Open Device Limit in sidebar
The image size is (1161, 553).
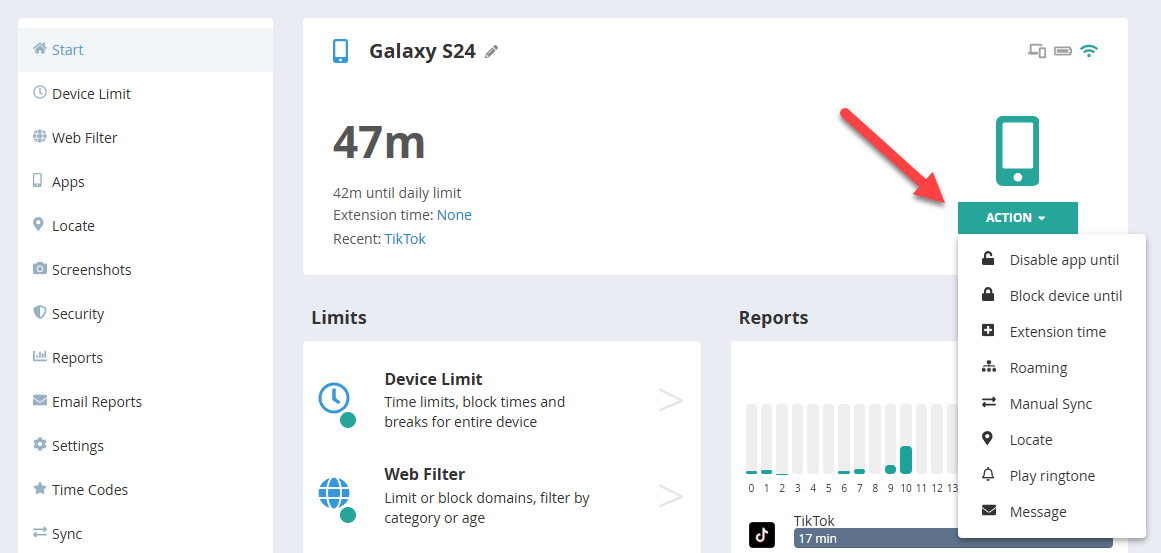point(145,94)
